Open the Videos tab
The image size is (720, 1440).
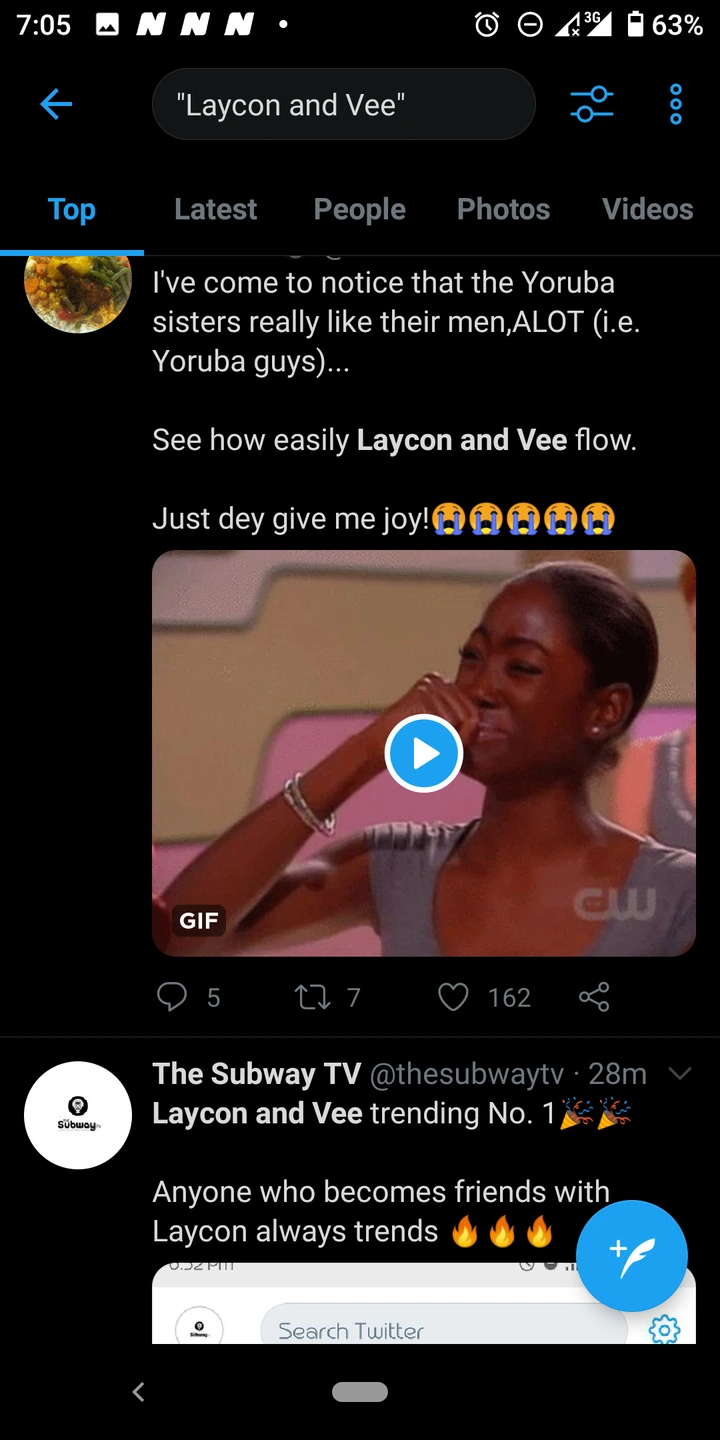[647, 209]
